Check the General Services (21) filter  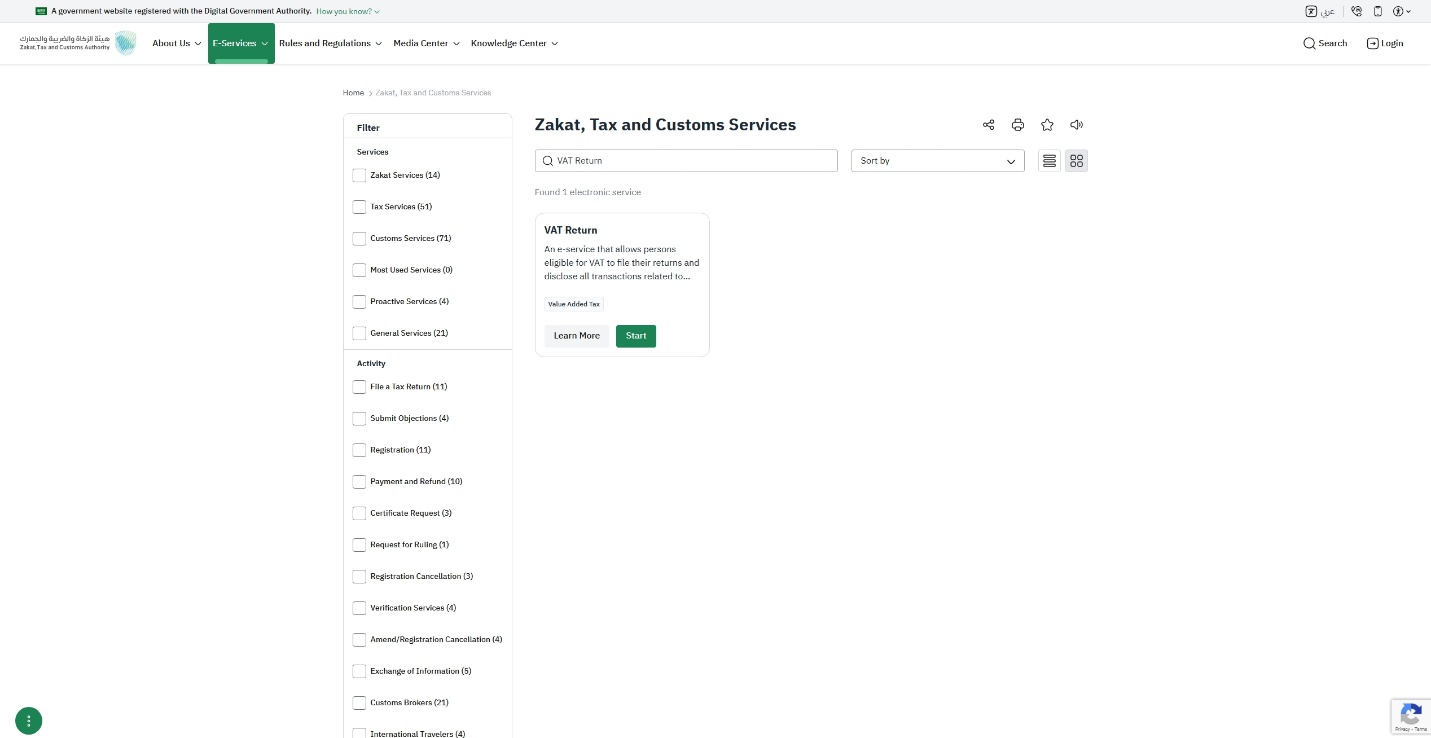(x=359, y=333)
